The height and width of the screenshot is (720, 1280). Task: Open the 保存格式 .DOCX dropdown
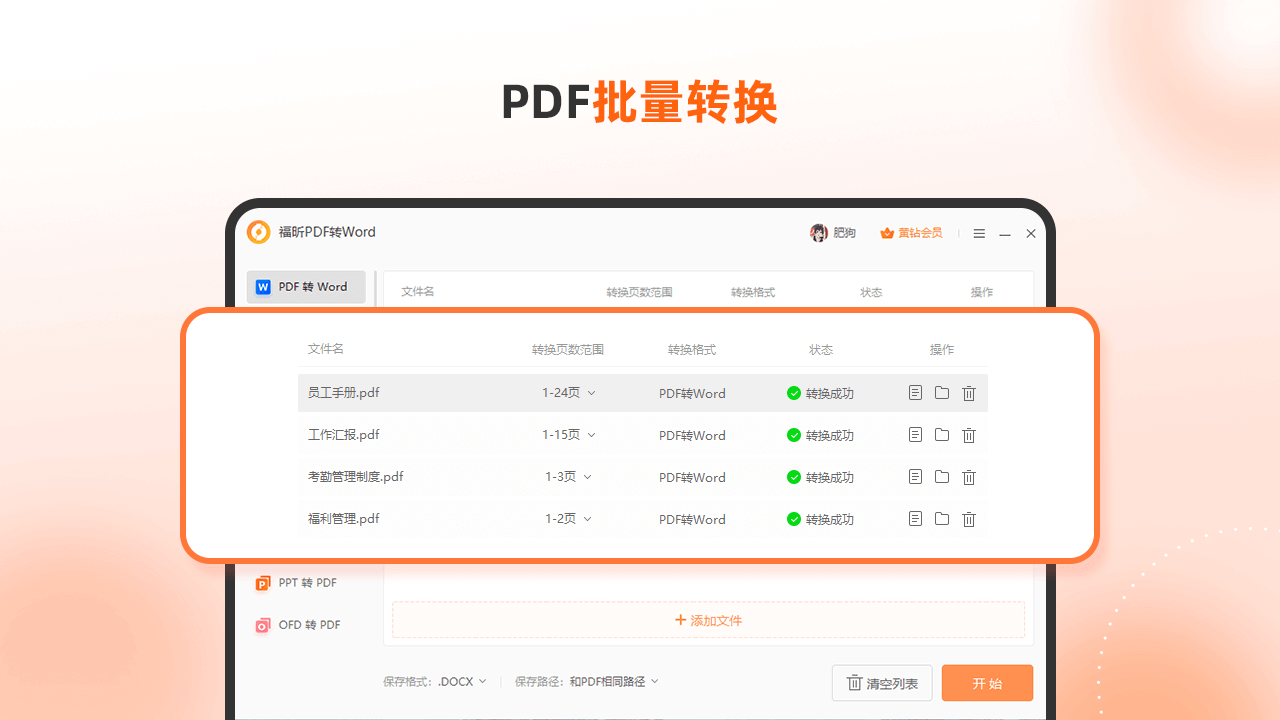(463, 682)
